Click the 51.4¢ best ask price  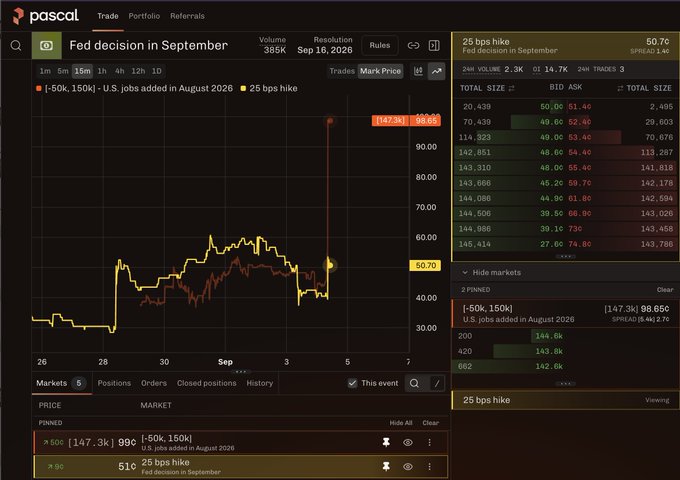[579, 107]
